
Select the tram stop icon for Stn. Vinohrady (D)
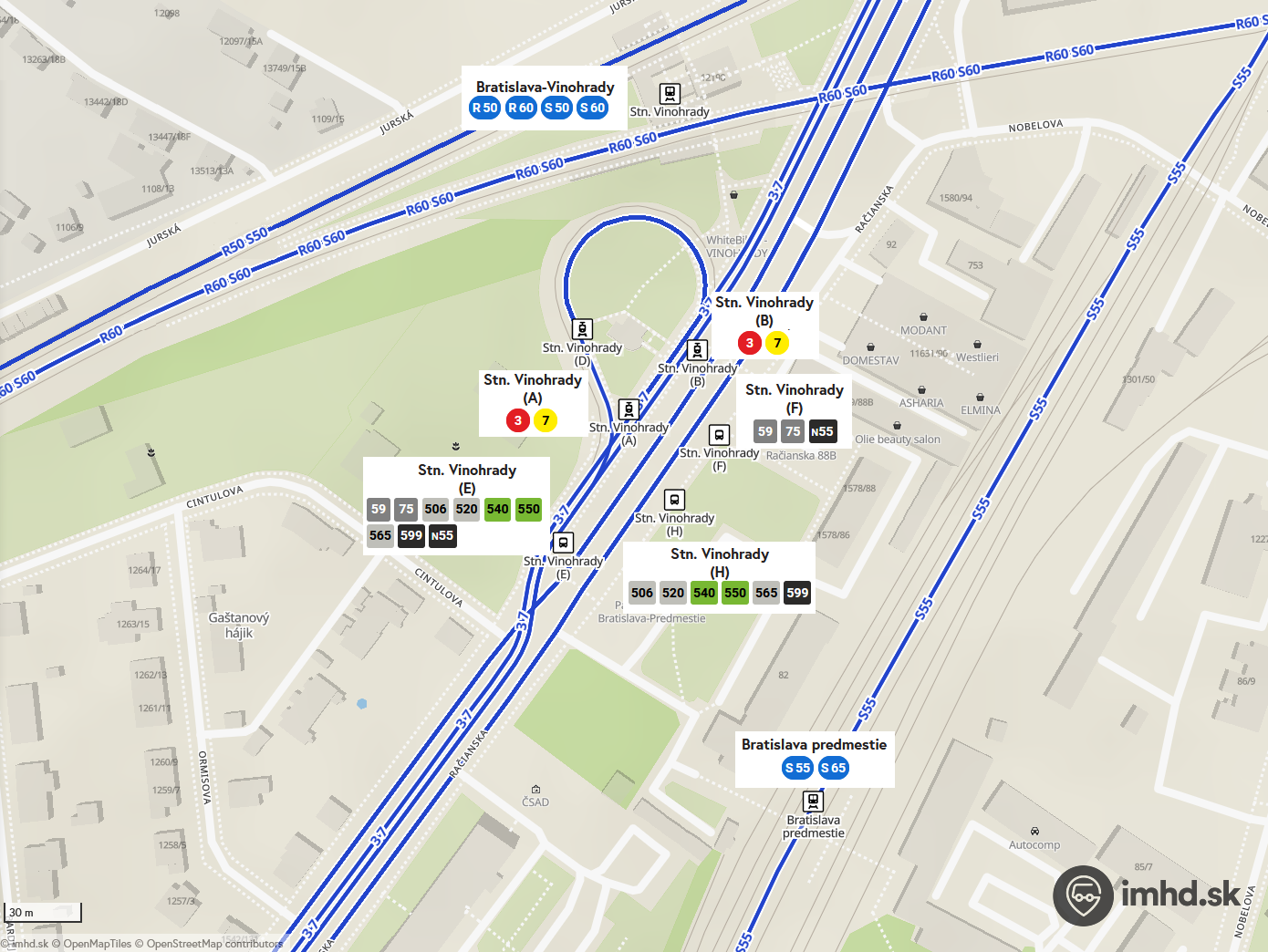[582, 329]
